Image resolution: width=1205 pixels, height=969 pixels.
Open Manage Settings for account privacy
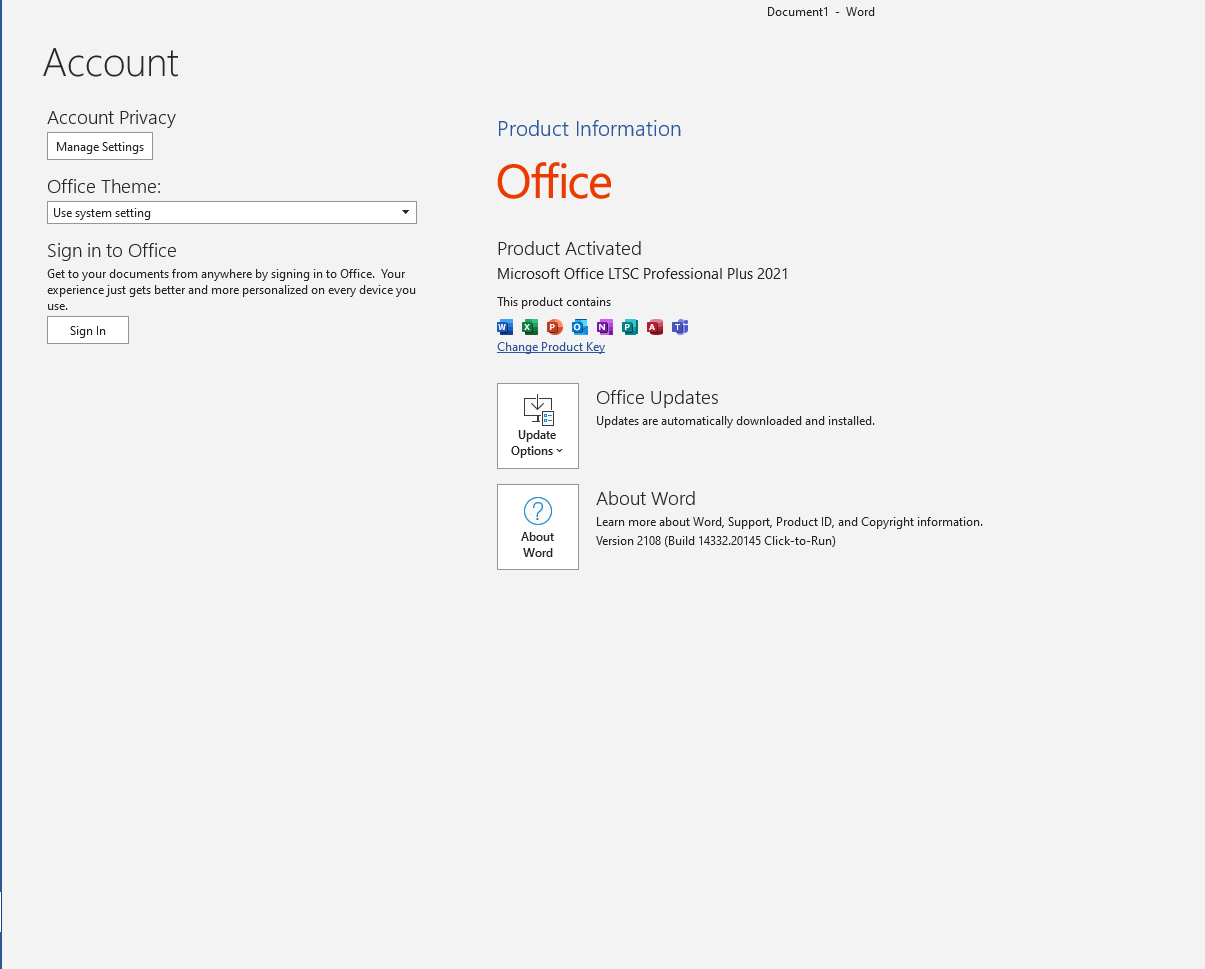(100, 147)
